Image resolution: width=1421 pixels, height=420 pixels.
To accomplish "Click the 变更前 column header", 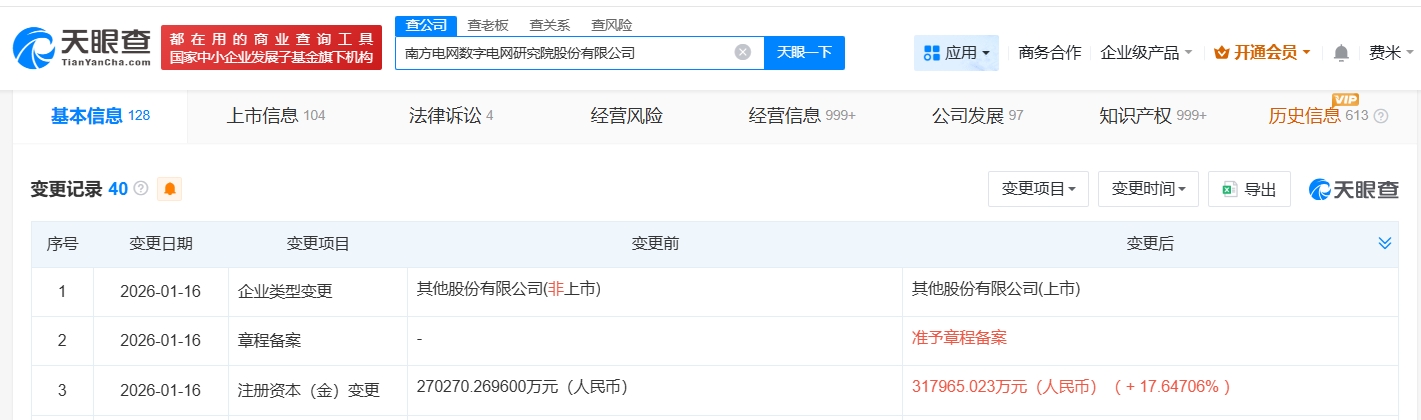I will tap(655, 243).
